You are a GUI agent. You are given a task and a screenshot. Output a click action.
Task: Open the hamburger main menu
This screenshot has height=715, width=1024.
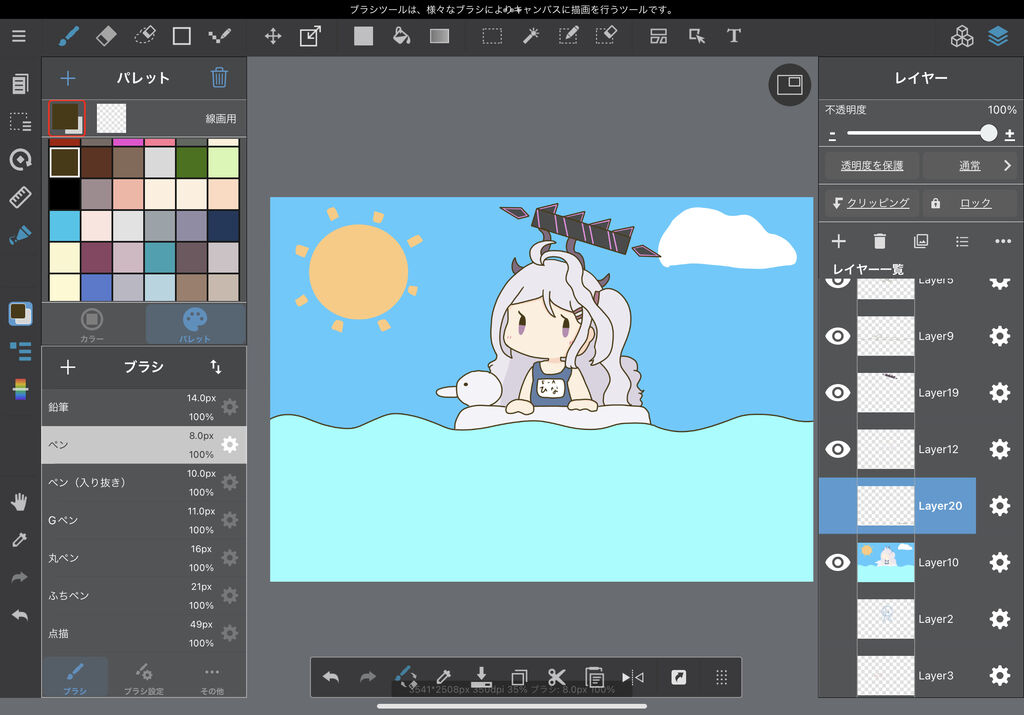(19, 36)
